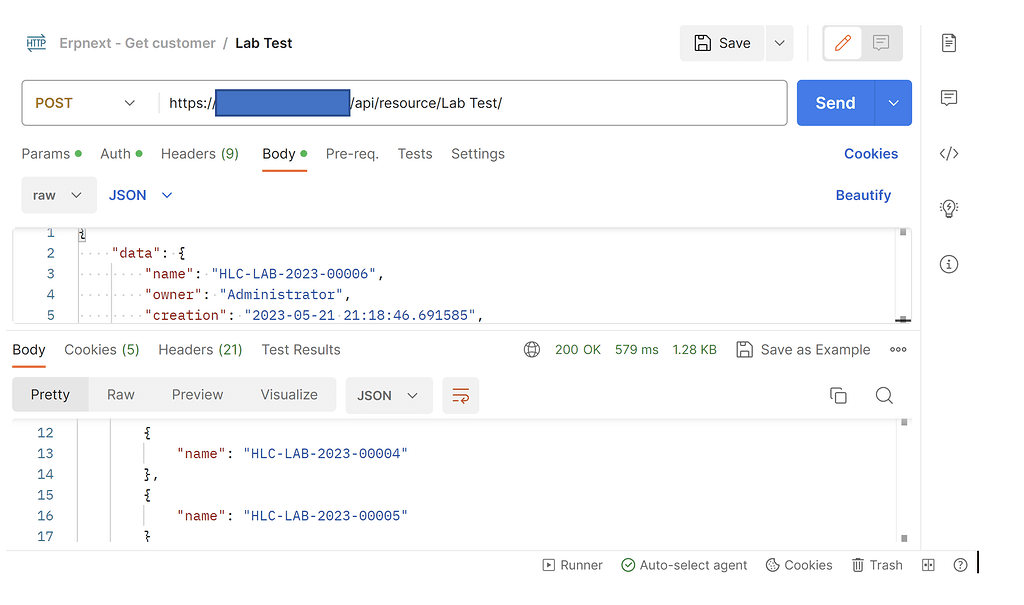This screenshot has width=1024, height=605.
Task: Click Save as Example
Action: (x=803, y=350)
